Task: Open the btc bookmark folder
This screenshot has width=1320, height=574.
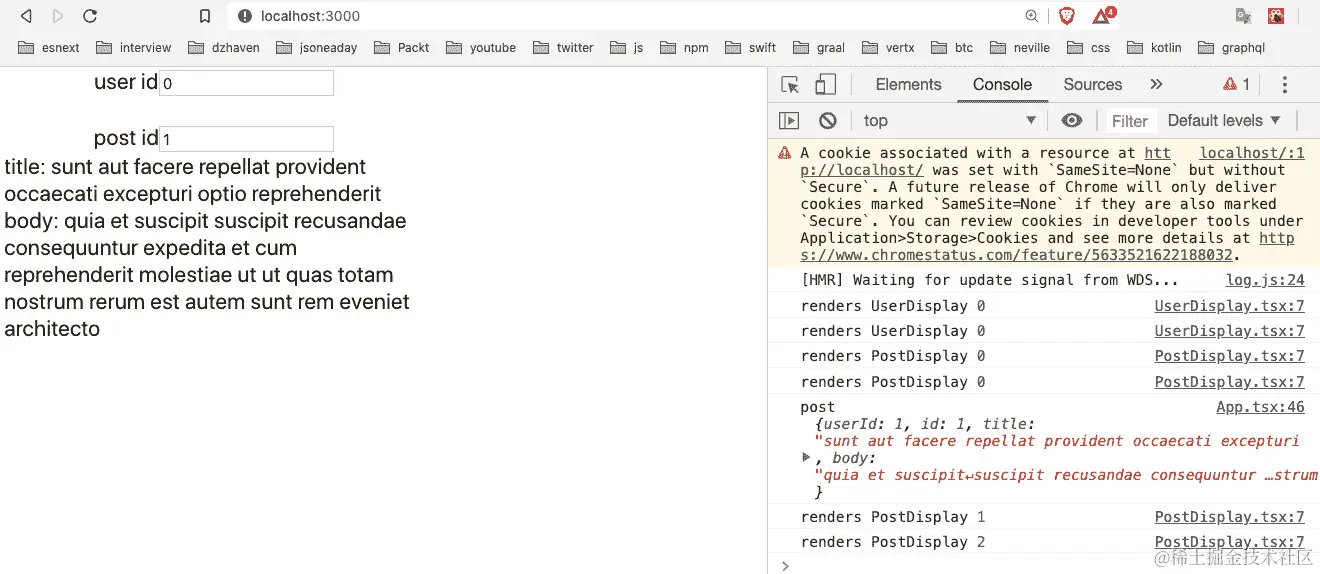Action: (x=952, y=47)
